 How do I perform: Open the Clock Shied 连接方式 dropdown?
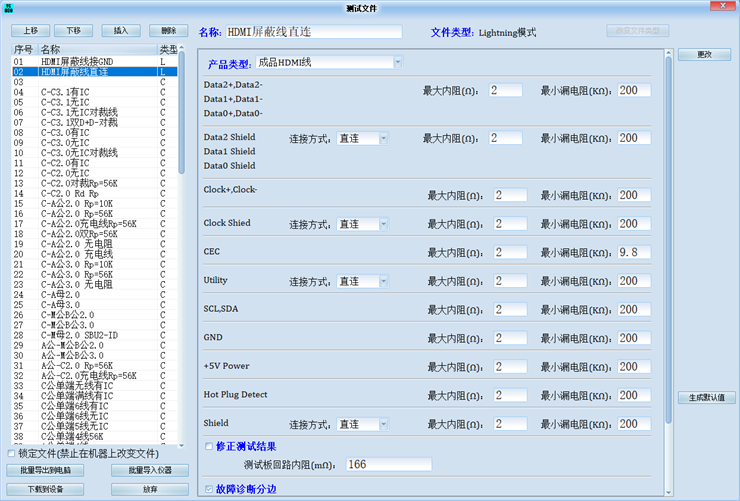[x=383, y=224]
